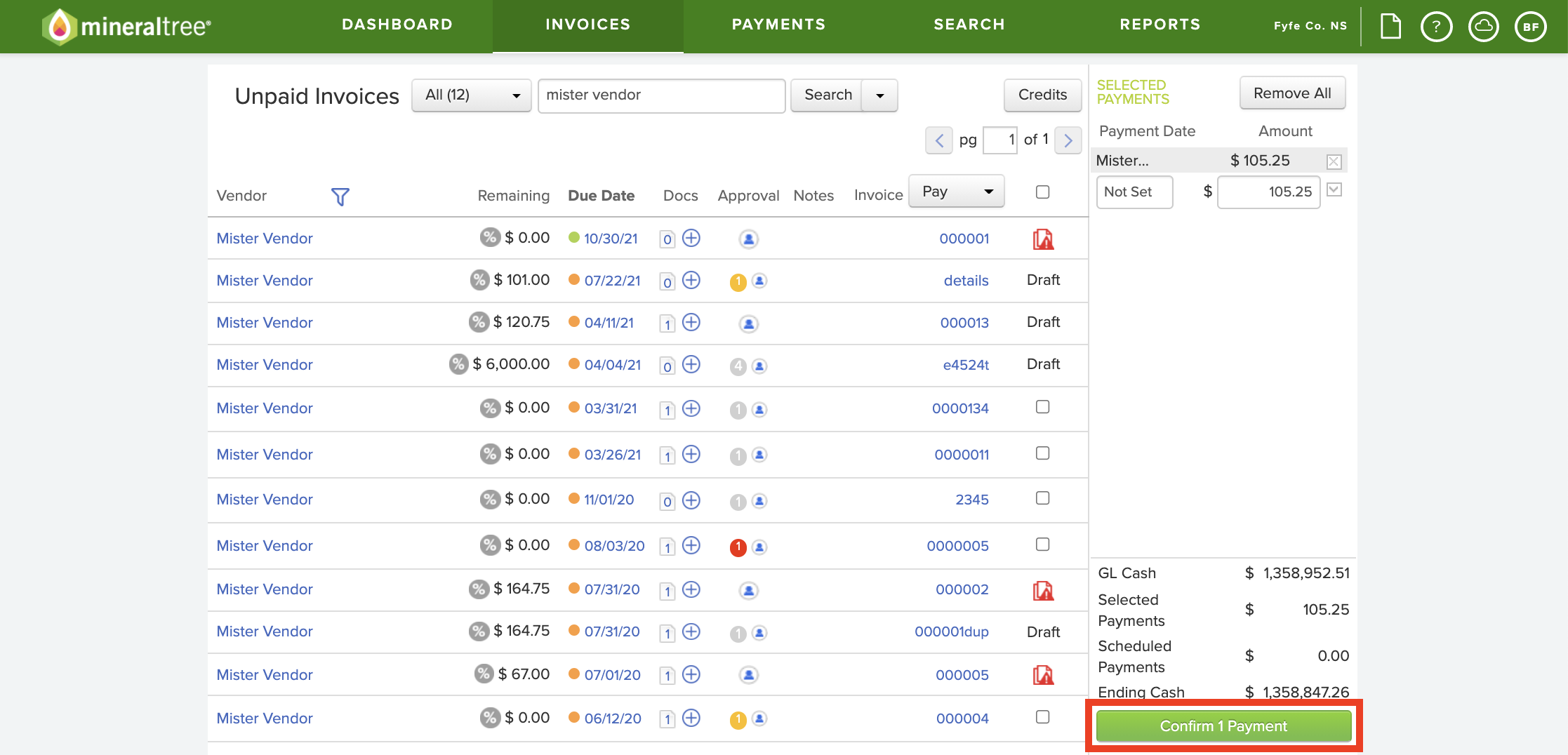Add document plus icon for invoice 2345
This screenshot has width=1568, height=755.
click(x=691, y=500)
